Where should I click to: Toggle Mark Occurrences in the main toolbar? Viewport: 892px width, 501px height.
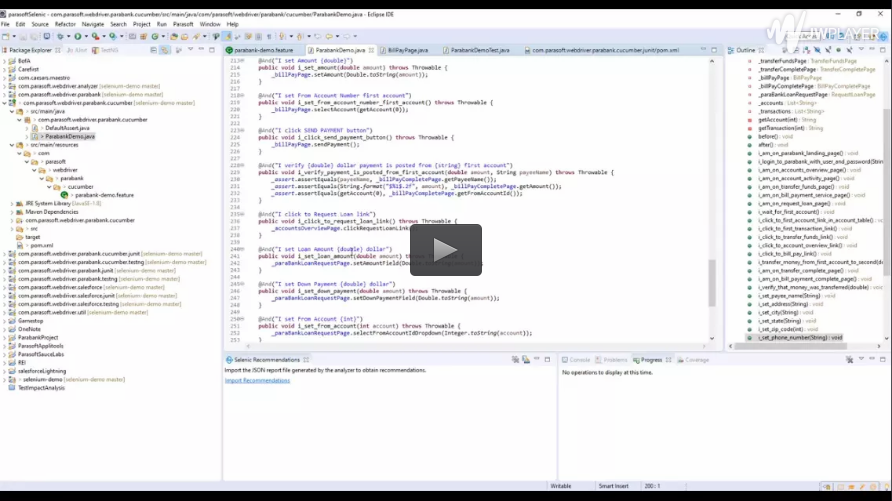click(x=227, y=36)
